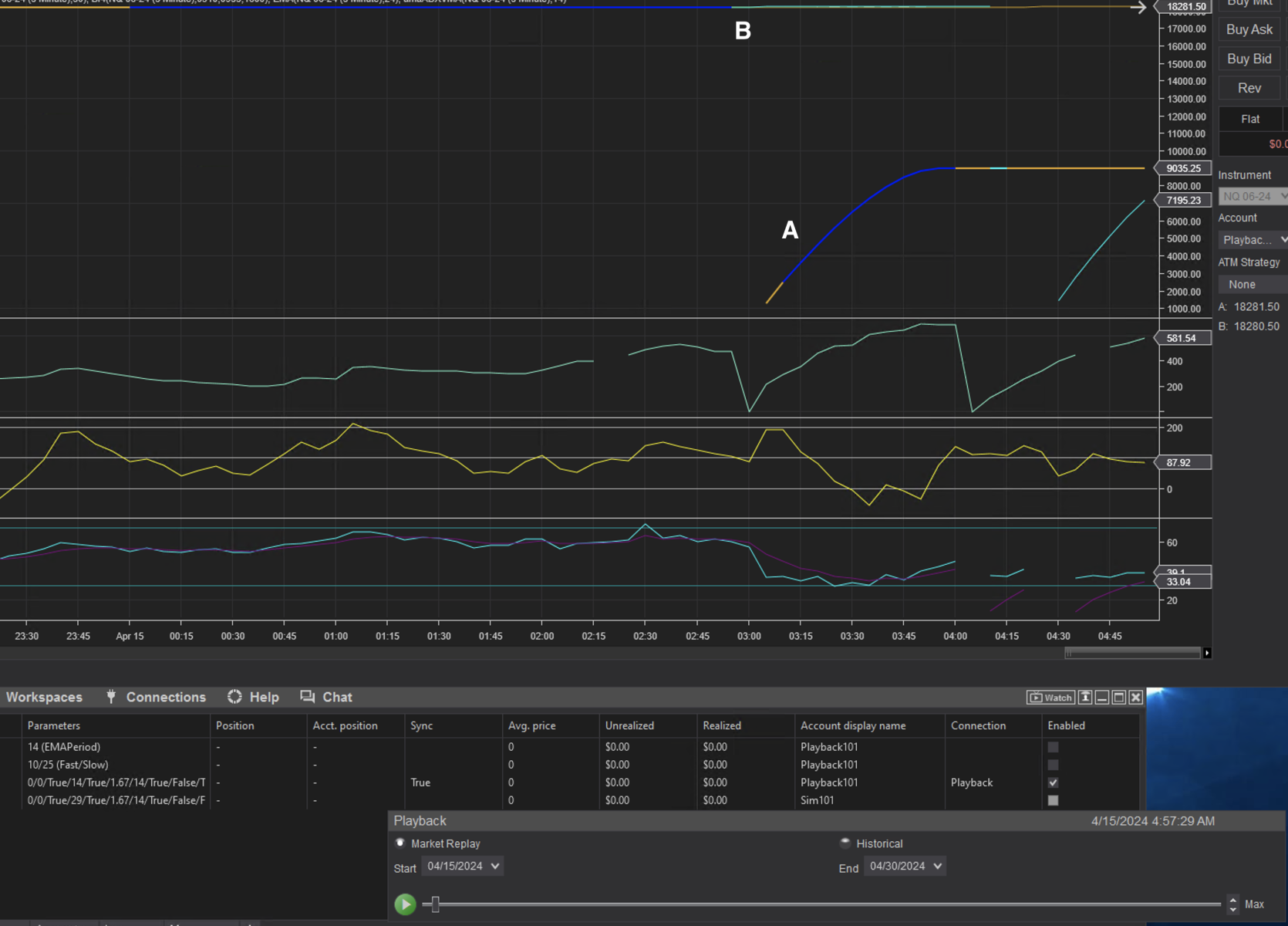Click the playback position slider handle

pos(435,904)
